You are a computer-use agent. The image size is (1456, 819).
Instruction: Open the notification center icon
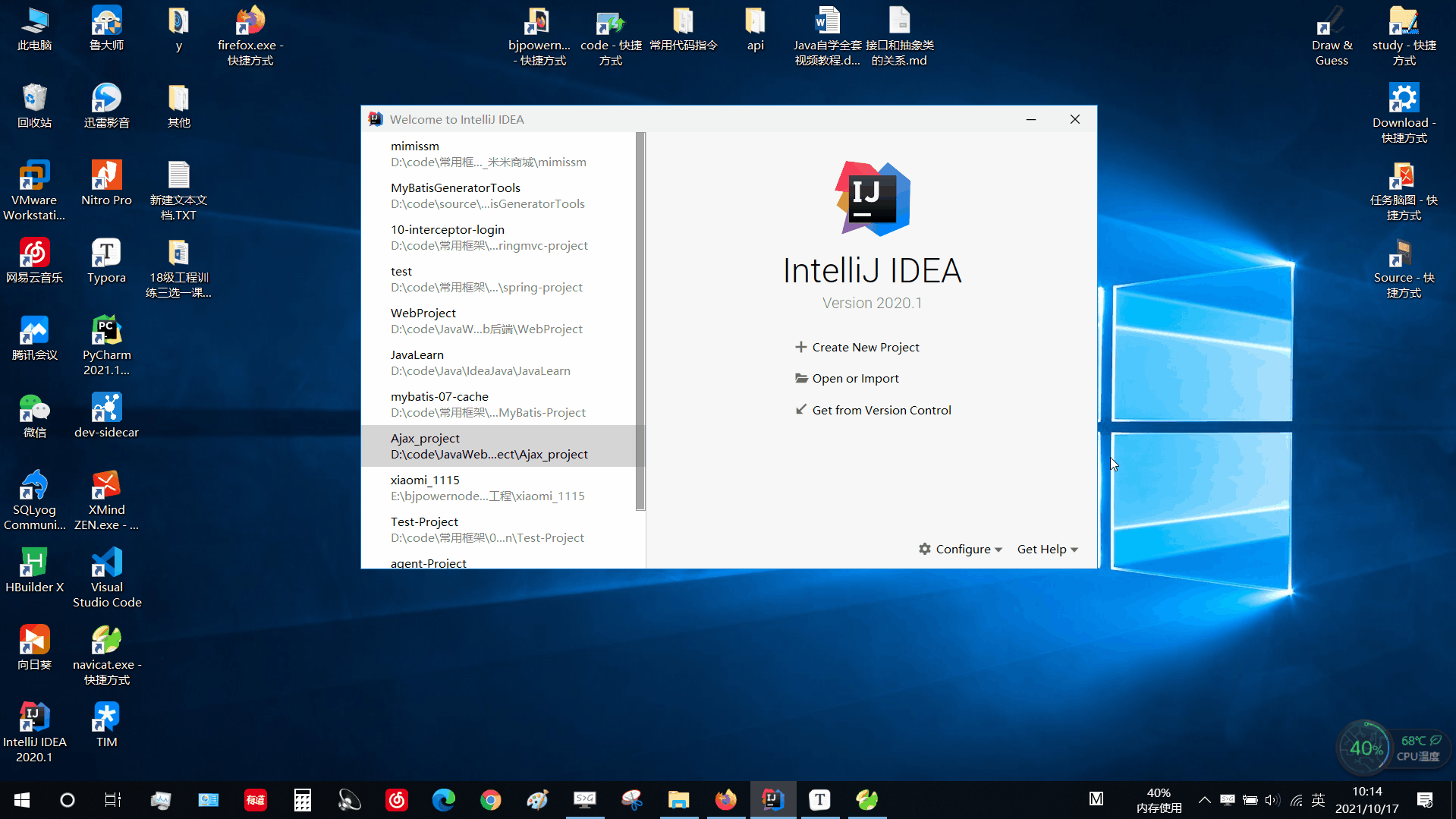click(x=1425, y=799)
